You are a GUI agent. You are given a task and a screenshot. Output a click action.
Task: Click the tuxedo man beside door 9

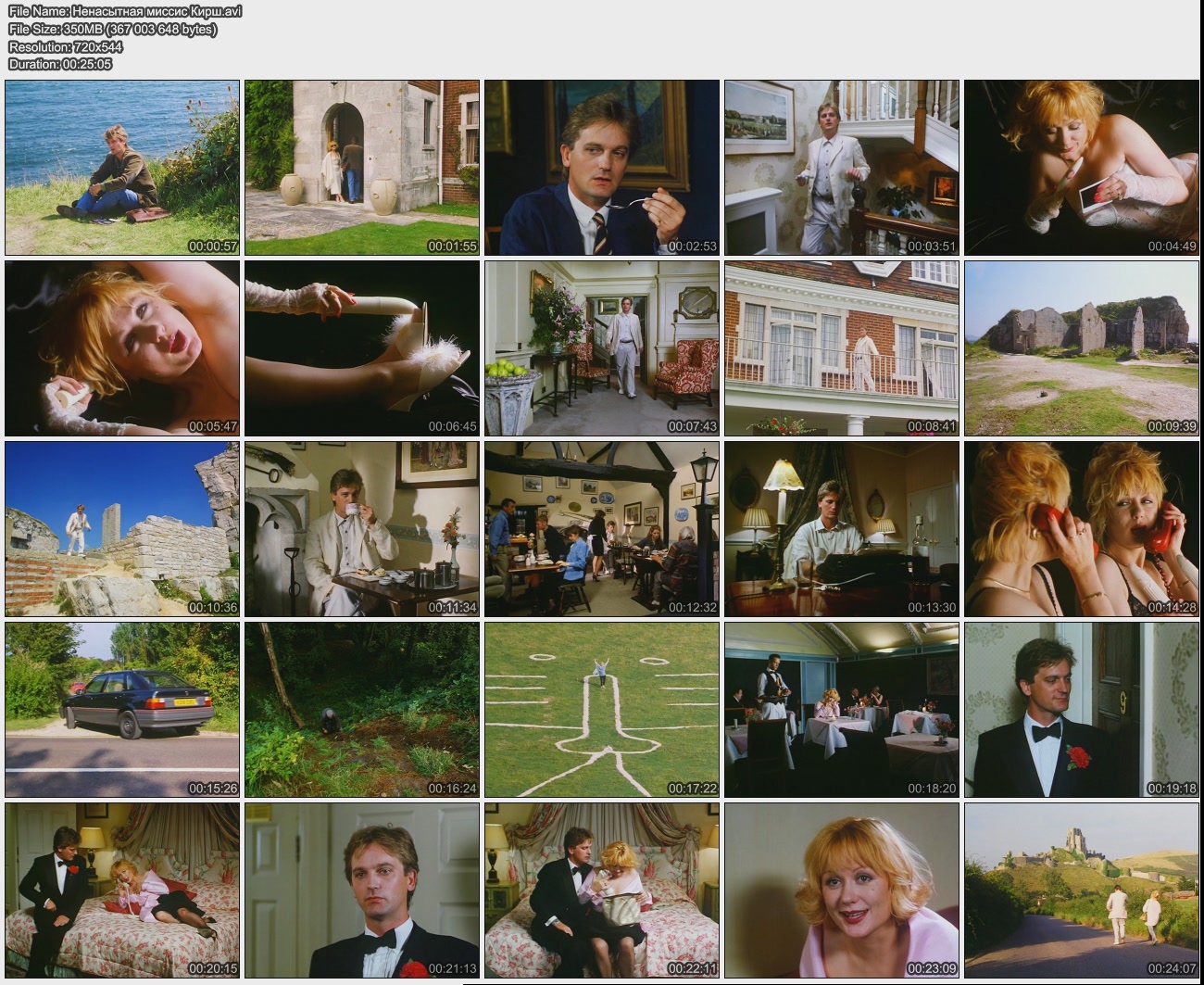coord(1081,709)
